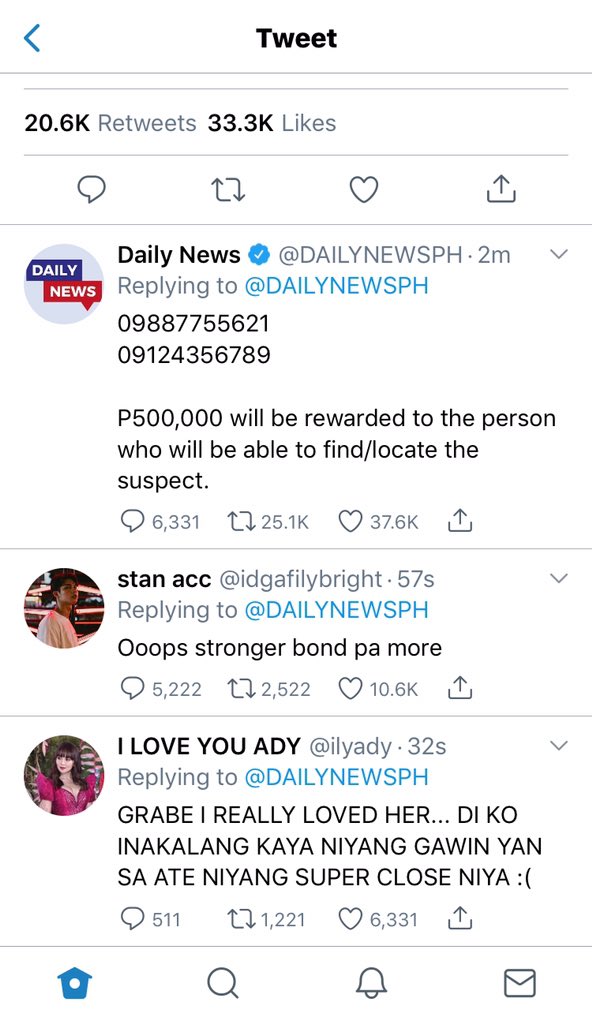Open the Home tab
Viewport: 592px width, 1024px height.
click(74, 984)
